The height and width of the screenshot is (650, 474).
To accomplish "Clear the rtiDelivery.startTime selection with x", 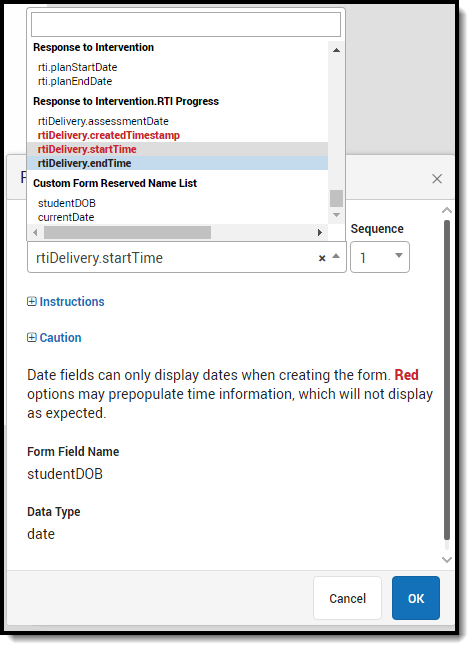I will [322, 258].
